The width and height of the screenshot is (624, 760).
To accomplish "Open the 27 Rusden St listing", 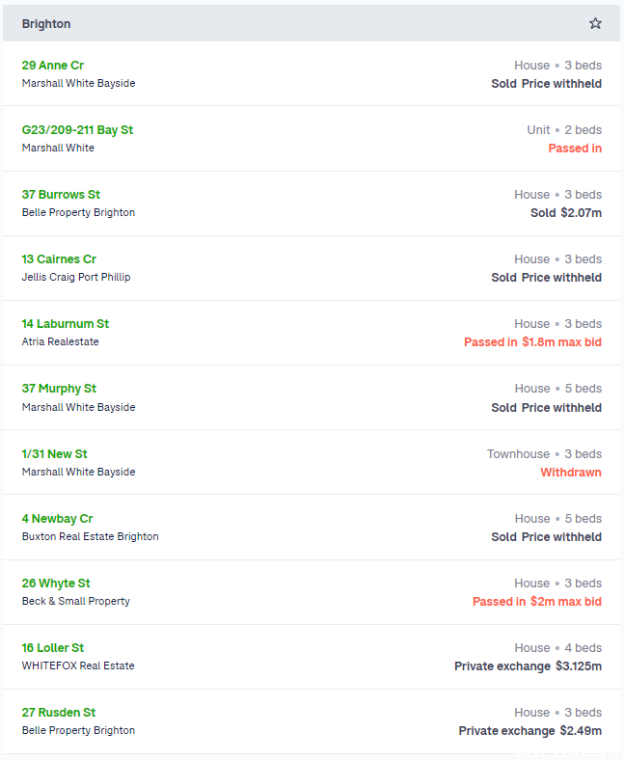I will tap(59, 712).
